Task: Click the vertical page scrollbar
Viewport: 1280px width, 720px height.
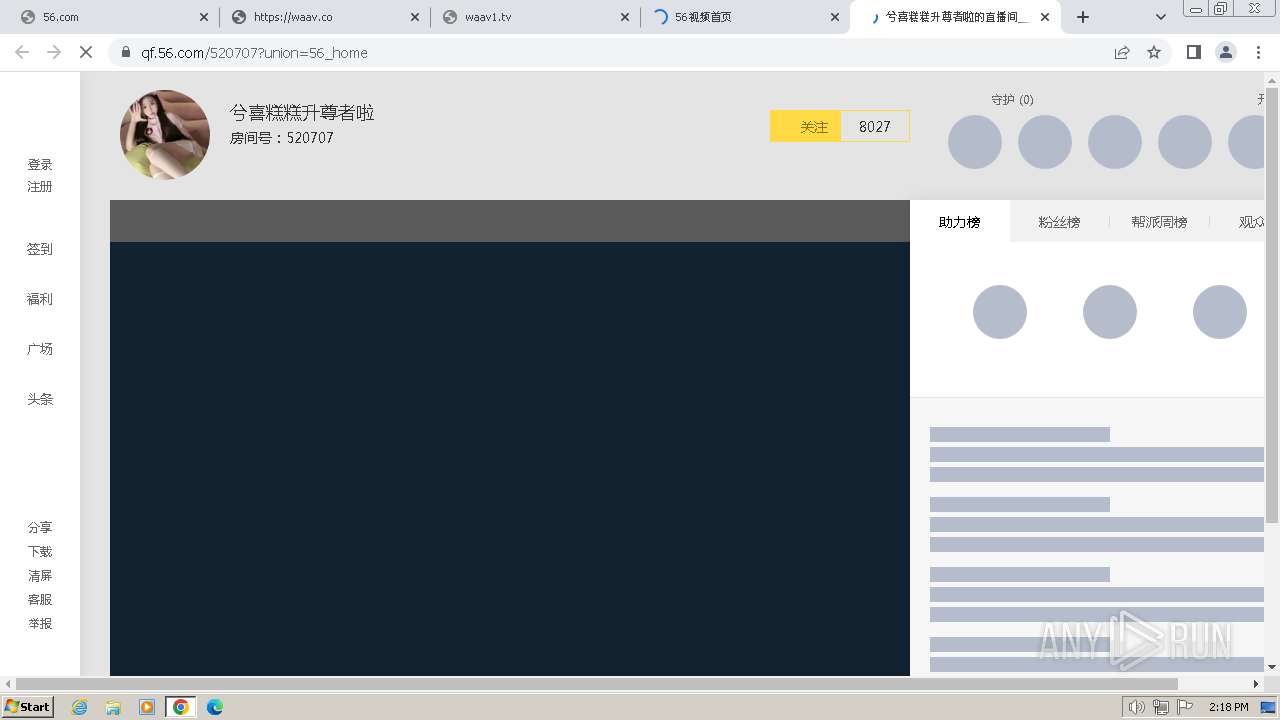Action: pos(1272,305)
